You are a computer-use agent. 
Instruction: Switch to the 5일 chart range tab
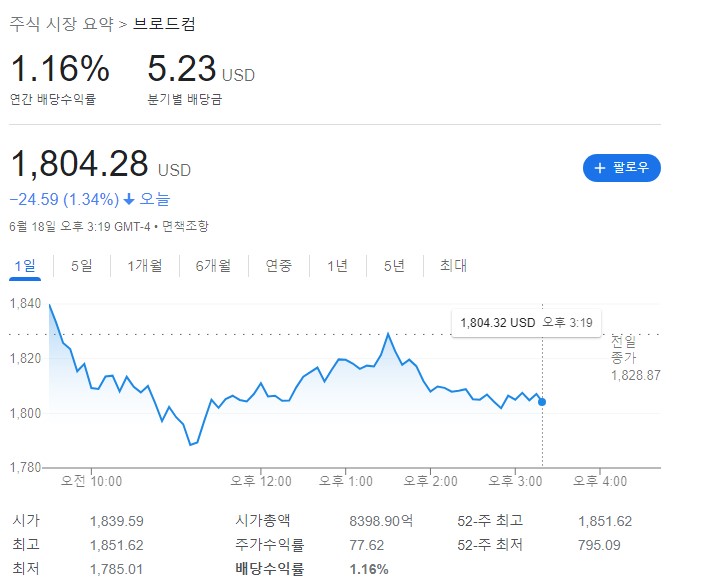tap(82, 266)
